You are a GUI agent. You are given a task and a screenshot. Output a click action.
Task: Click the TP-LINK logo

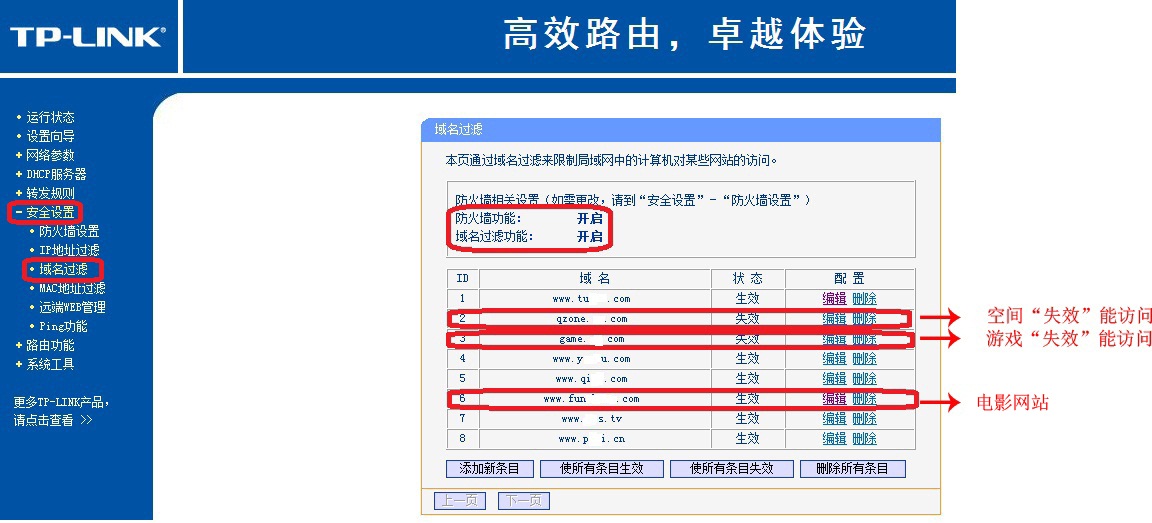pyautogui.click(x=88, y=38)
